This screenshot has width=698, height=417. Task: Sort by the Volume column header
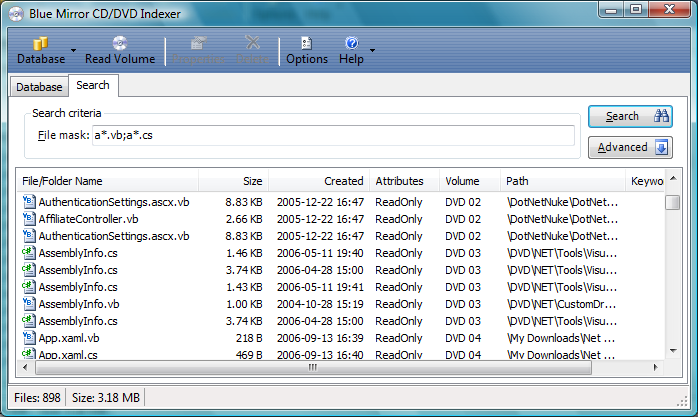(x=470, y=181)
